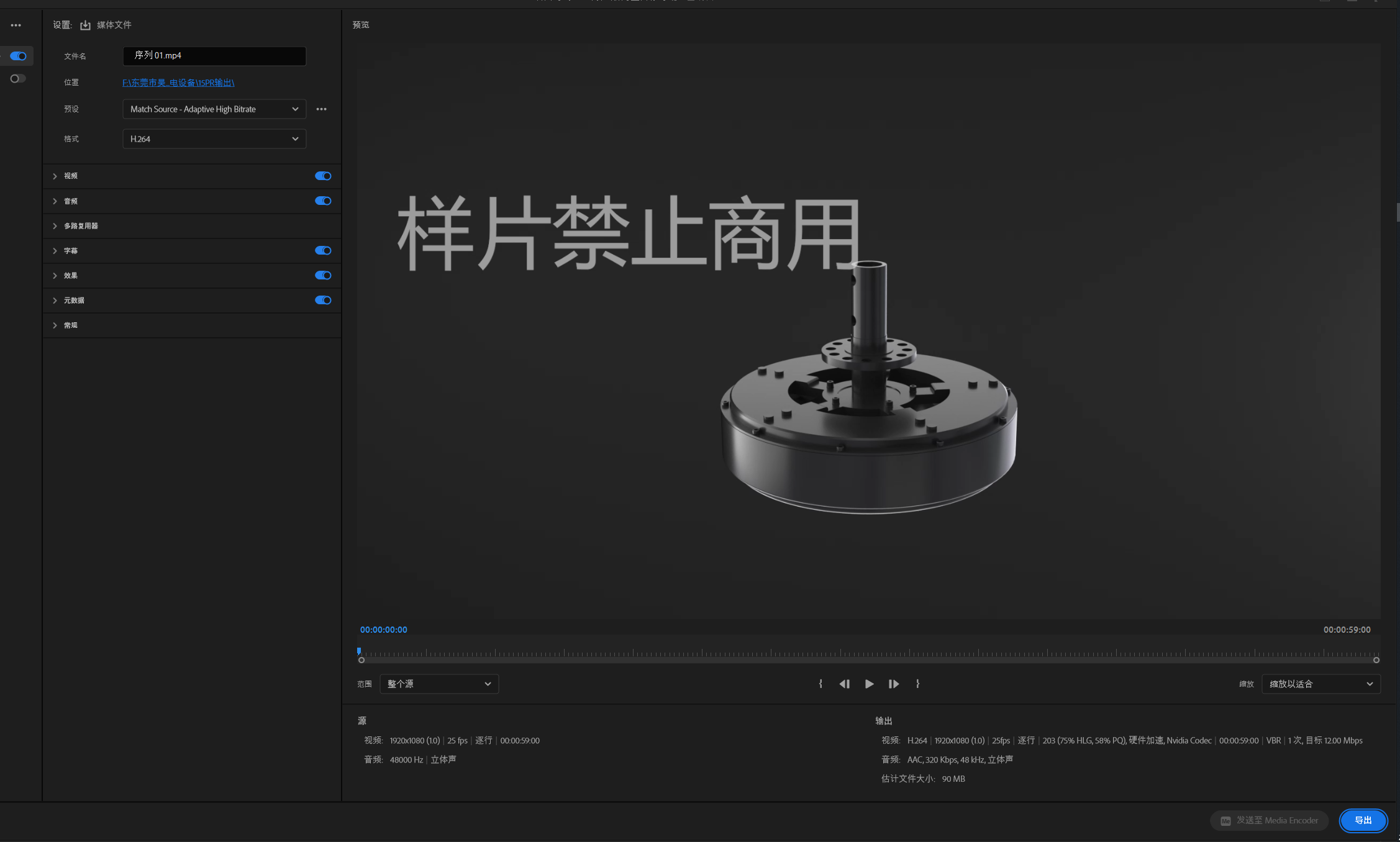
Task: Step back one frame
Action: [844, 684]
